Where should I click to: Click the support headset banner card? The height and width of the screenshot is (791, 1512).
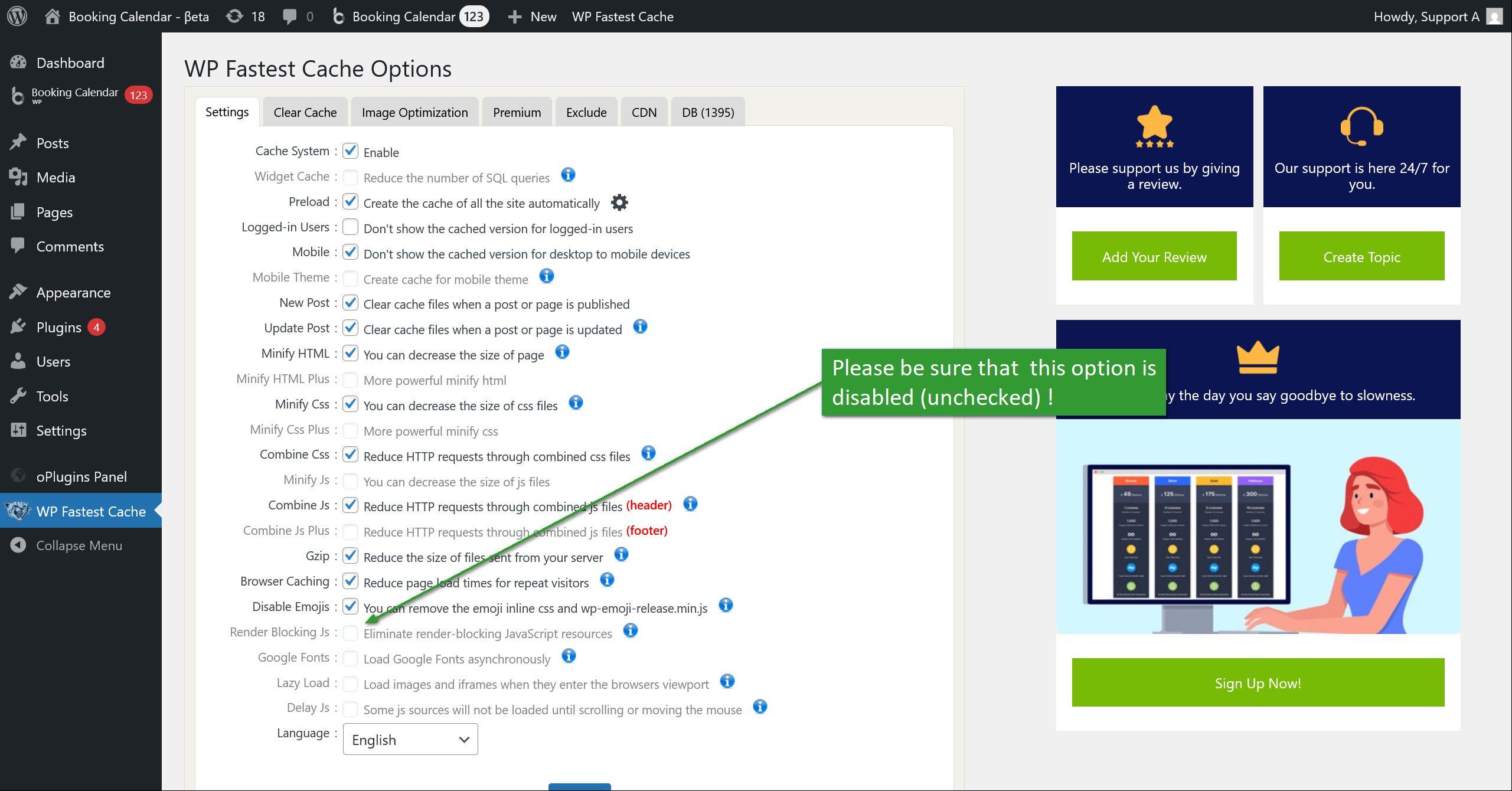(x=1361, y=146)
